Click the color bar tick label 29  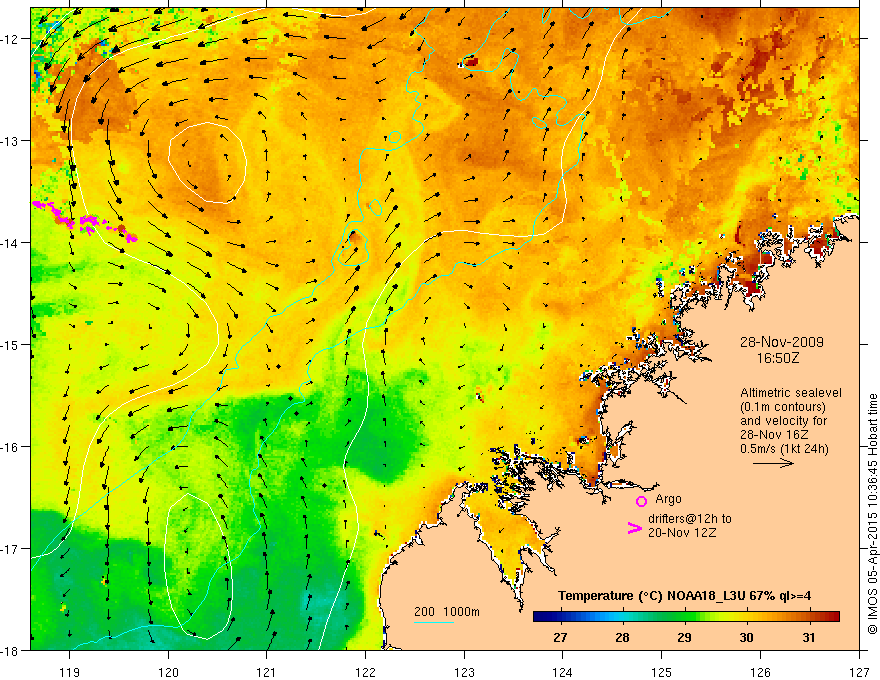point(684,637)
